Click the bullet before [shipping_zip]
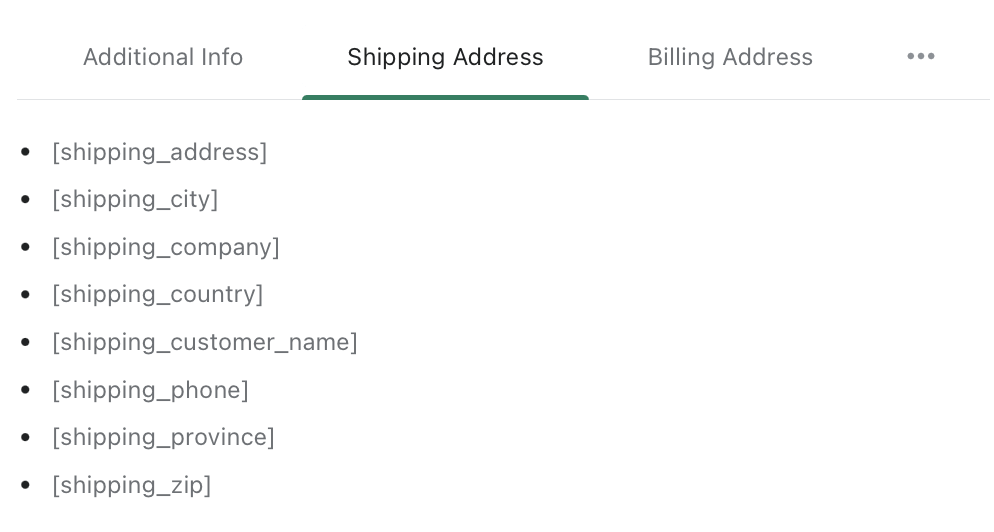994x532 pixels. point(26,485)
